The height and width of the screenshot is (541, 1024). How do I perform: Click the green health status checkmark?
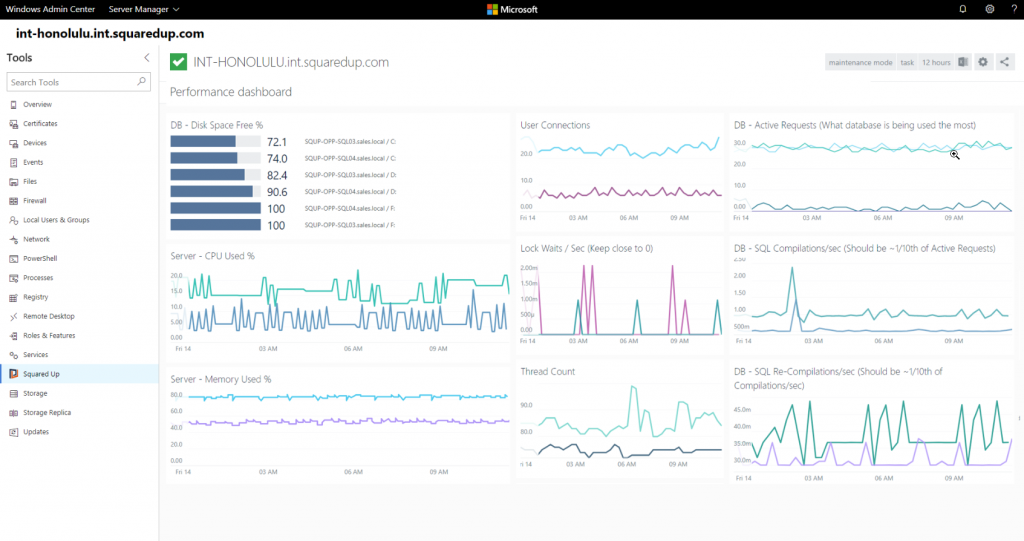(x=178, y=62)
